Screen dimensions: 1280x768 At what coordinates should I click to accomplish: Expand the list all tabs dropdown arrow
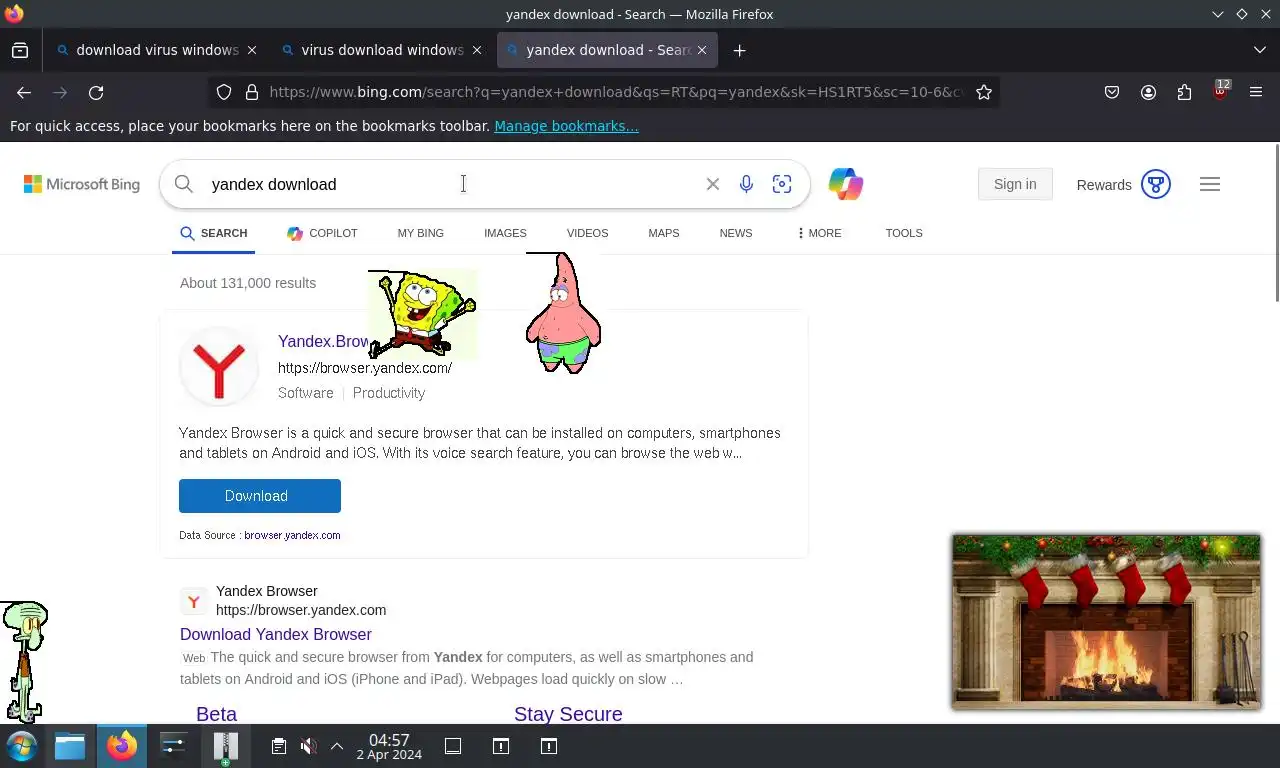(x=1259, y=50)
